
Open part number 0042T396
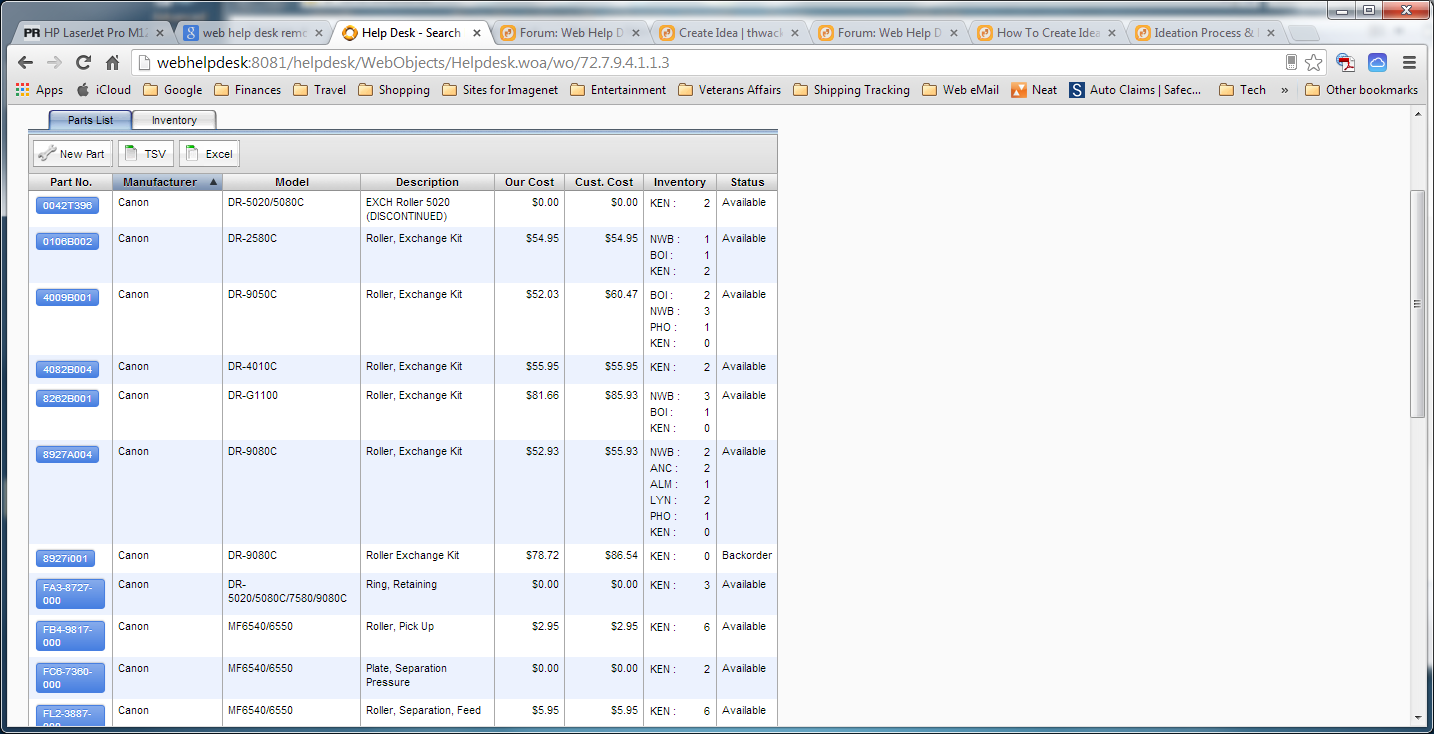tap(67, 205)
